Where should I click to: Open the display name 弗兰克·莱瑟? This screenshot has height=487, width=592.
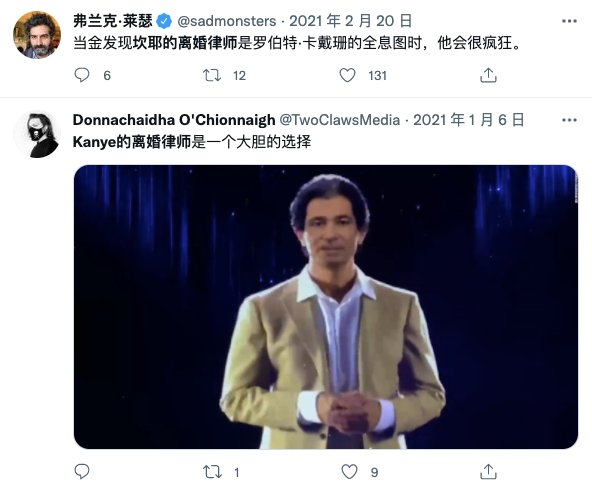point(113,21)
